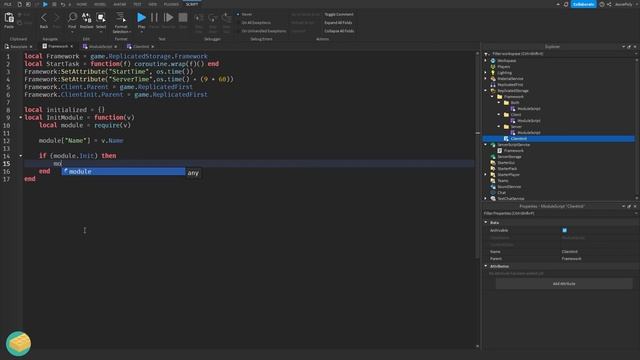Select Players service in Explorer

[x=503, y=67]
